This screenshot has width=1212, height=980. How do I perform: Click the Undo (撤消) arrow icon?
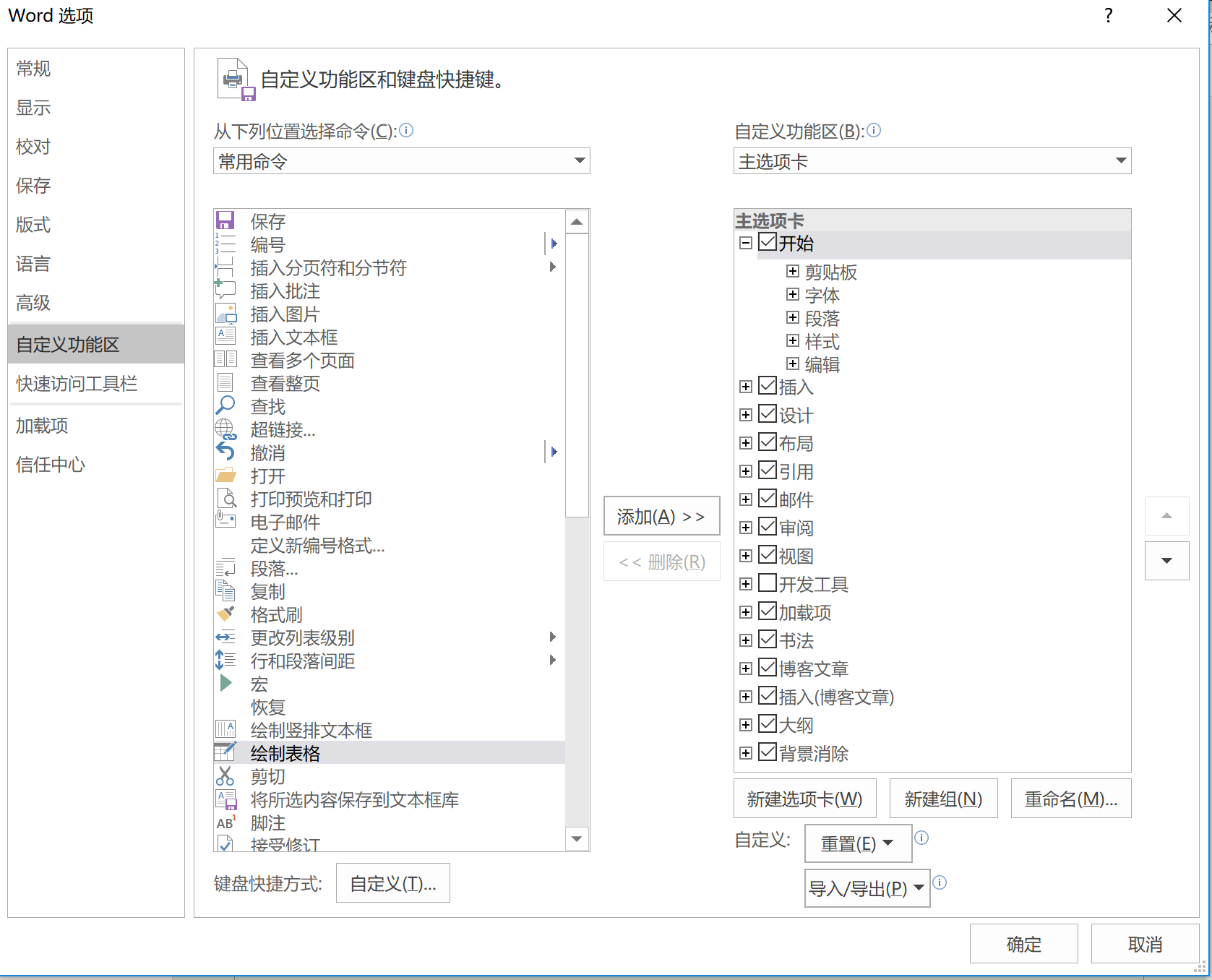click(225, 452)
